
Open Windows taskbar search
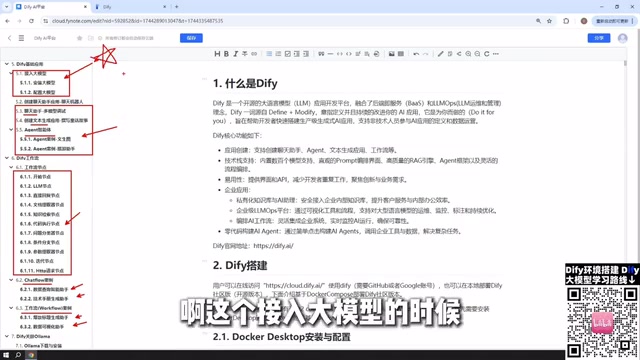point(18,355)
